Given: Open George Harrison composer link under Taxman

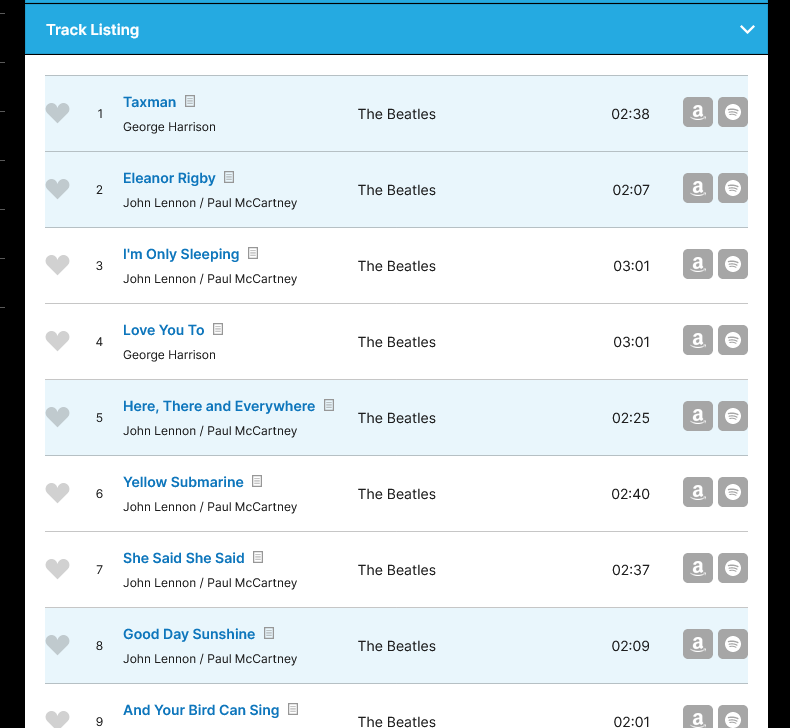Looking at the screenshot, I should pyautogui.click(x=169, y=127).
